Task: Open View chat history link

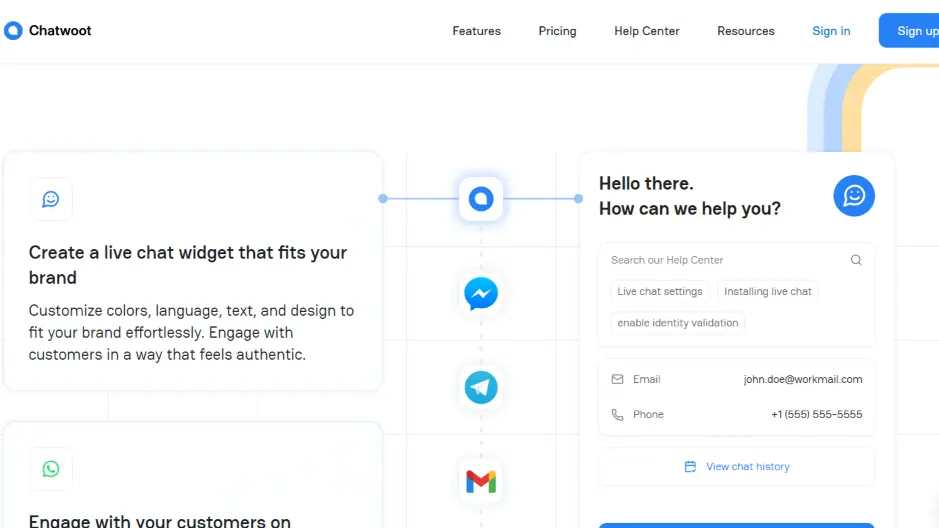Action: click(748, 466)
